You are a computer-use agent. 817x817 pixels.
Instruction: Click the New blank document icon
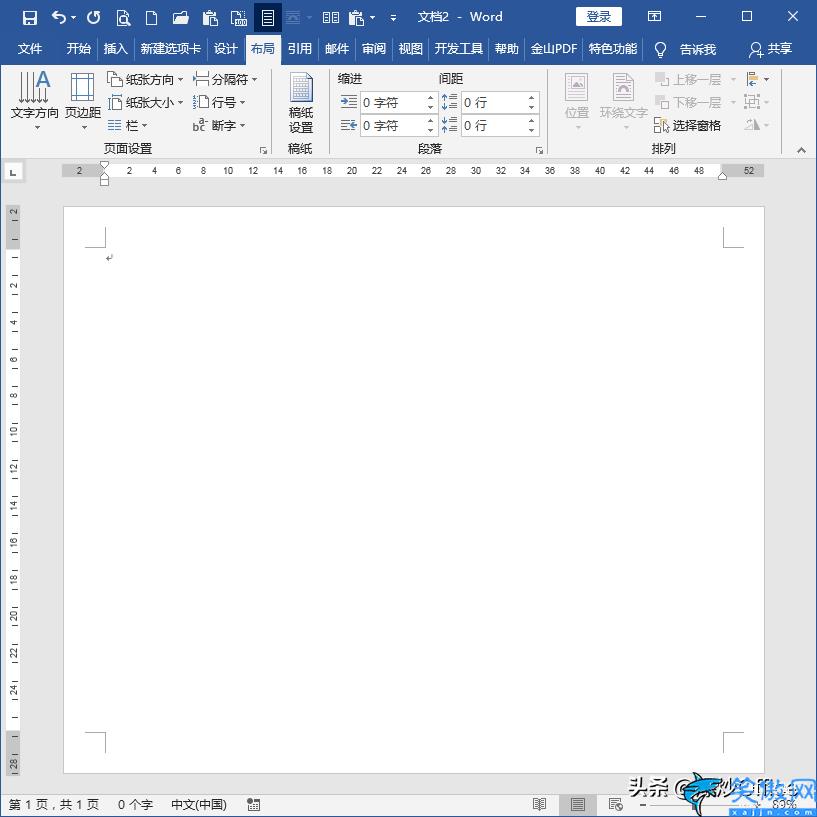(151, 18)
